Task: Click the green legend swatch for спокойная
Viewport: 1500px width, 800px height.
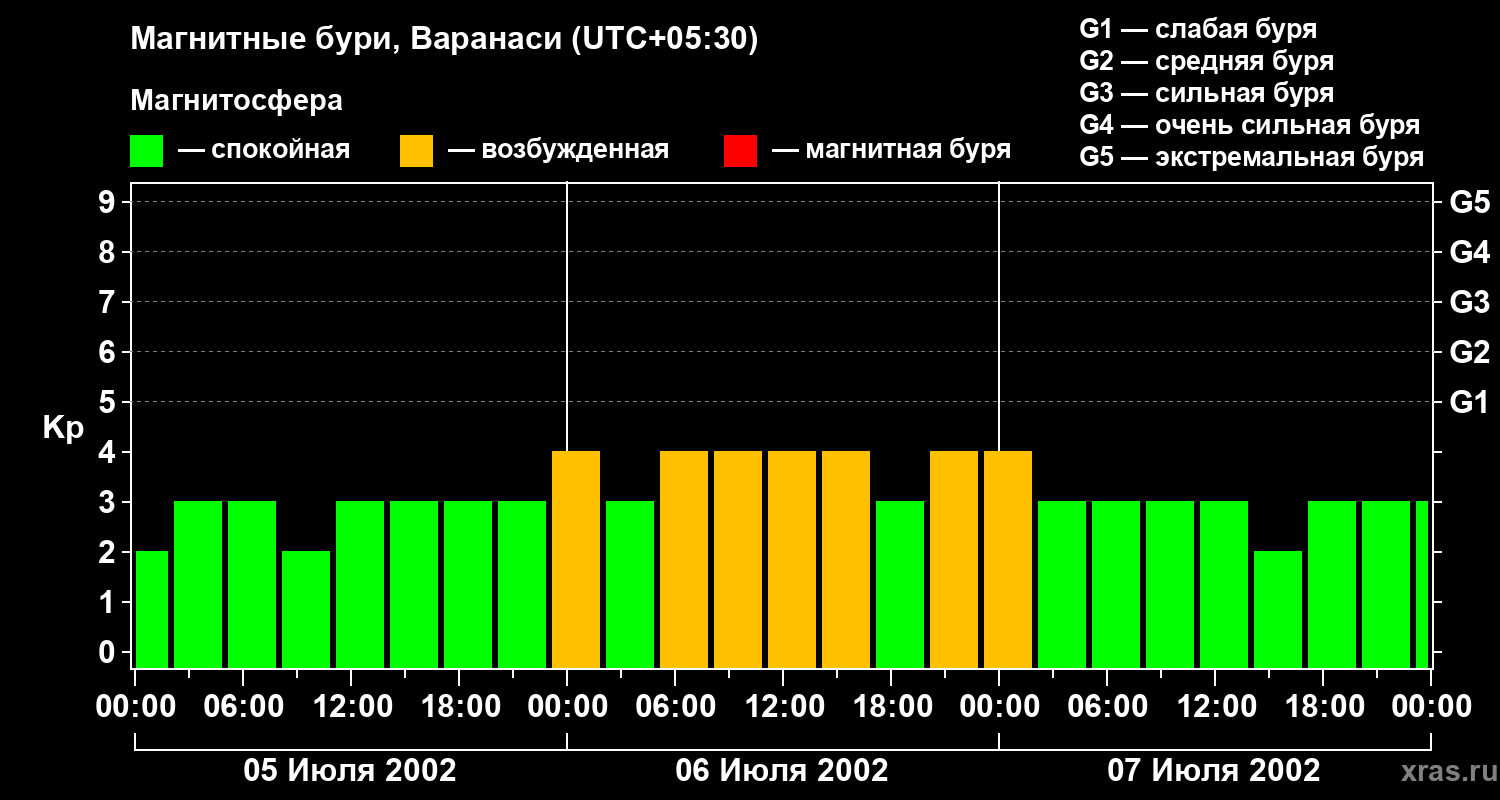Action: click(x=146, y=151)
